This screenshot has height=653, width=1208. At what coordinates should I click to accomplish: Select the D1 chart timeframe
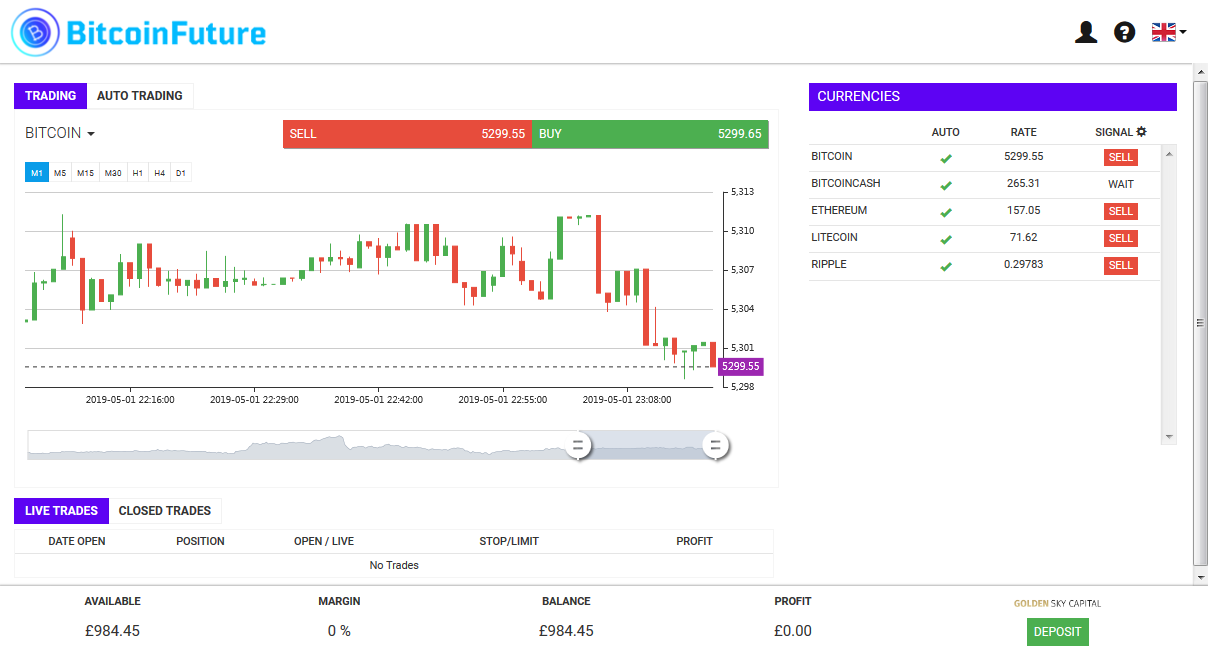tap(181, 173)
